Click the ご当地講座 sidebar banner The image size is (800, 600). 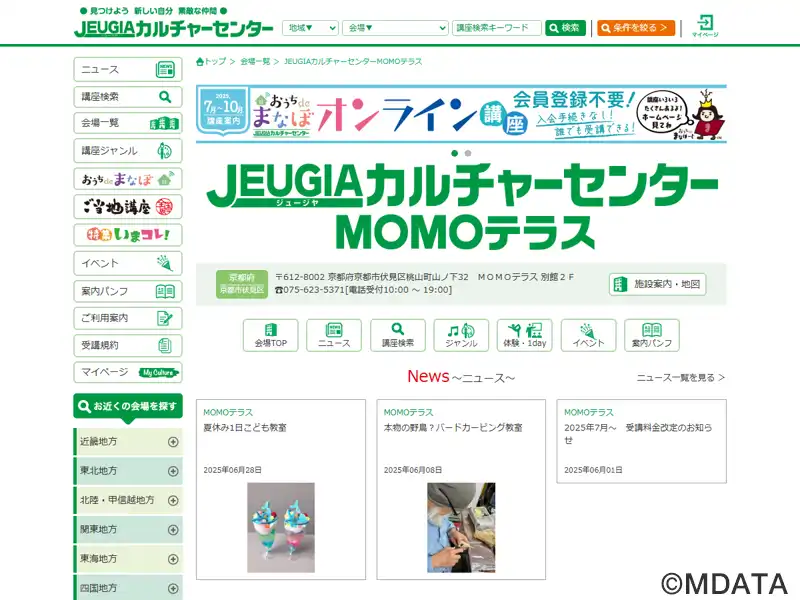pos(128,207)
